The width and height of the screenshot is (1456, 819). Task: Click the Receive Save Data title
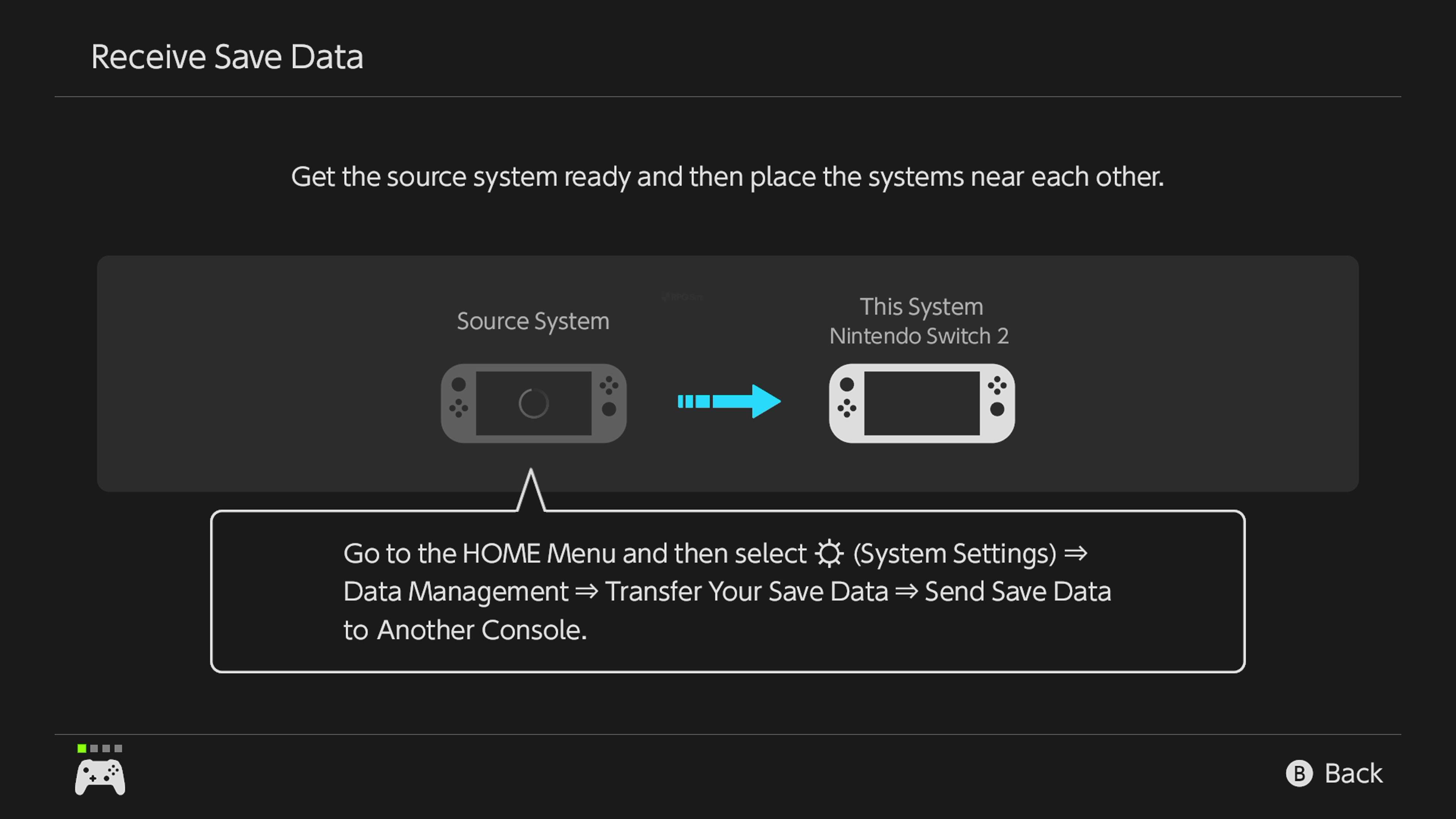[x=227, y=57]
